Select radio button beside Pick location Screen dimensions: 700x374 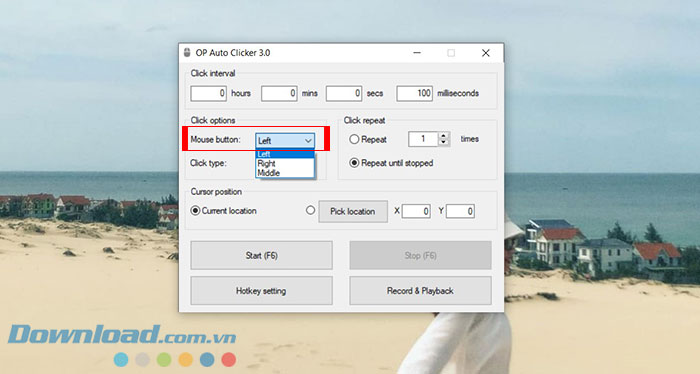(x=310, y=210)
